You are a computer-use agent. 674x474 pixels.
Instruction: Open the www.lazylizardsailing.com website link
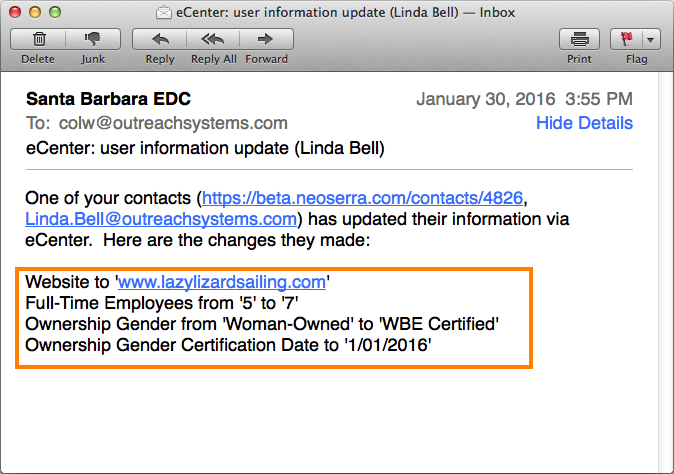click(x=220, y=282)
